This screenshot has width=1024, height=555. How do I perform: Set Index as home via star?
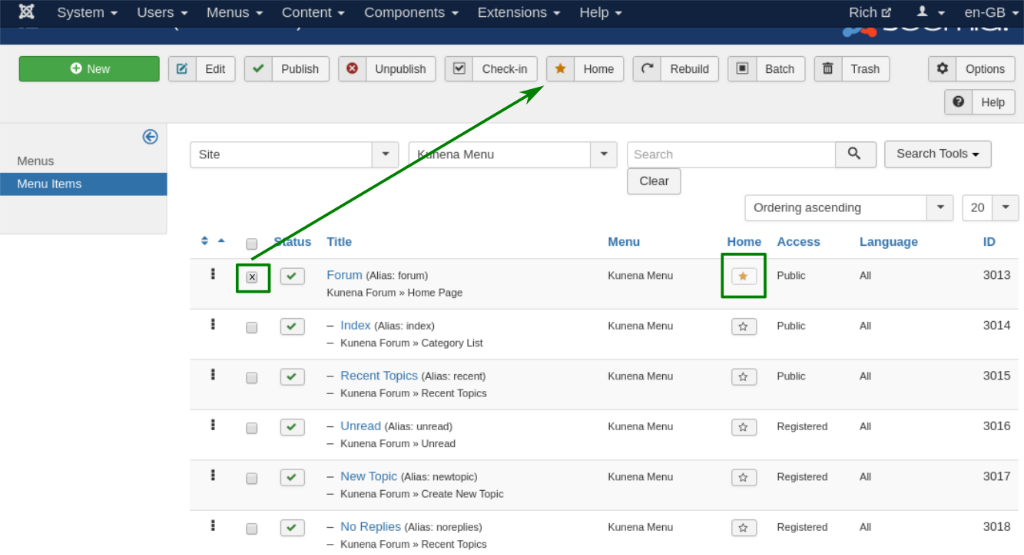pyautogui.click(x=743, y=326)
